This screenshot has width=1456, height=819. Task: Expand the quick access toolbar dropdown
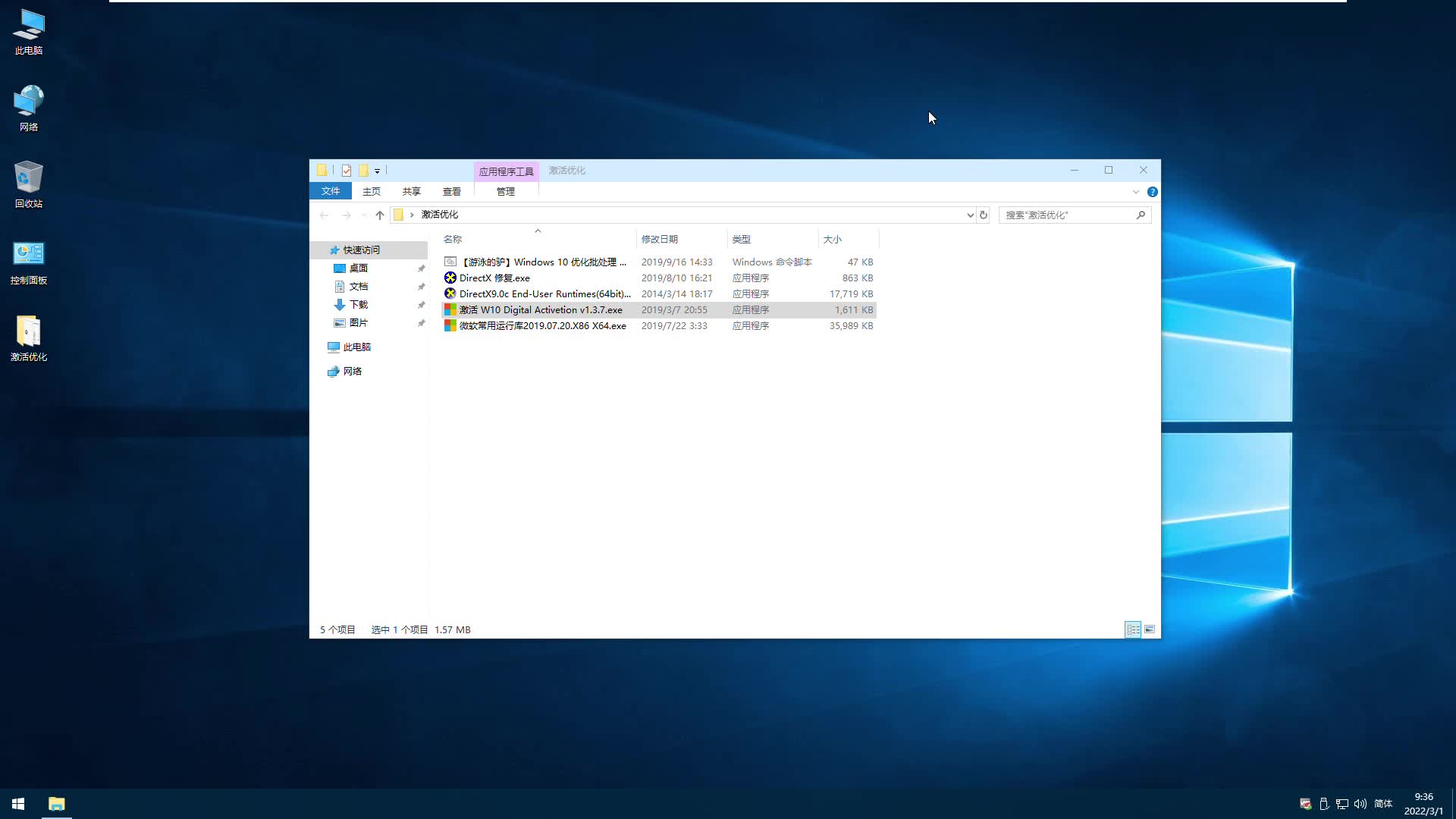click(377, 171)
